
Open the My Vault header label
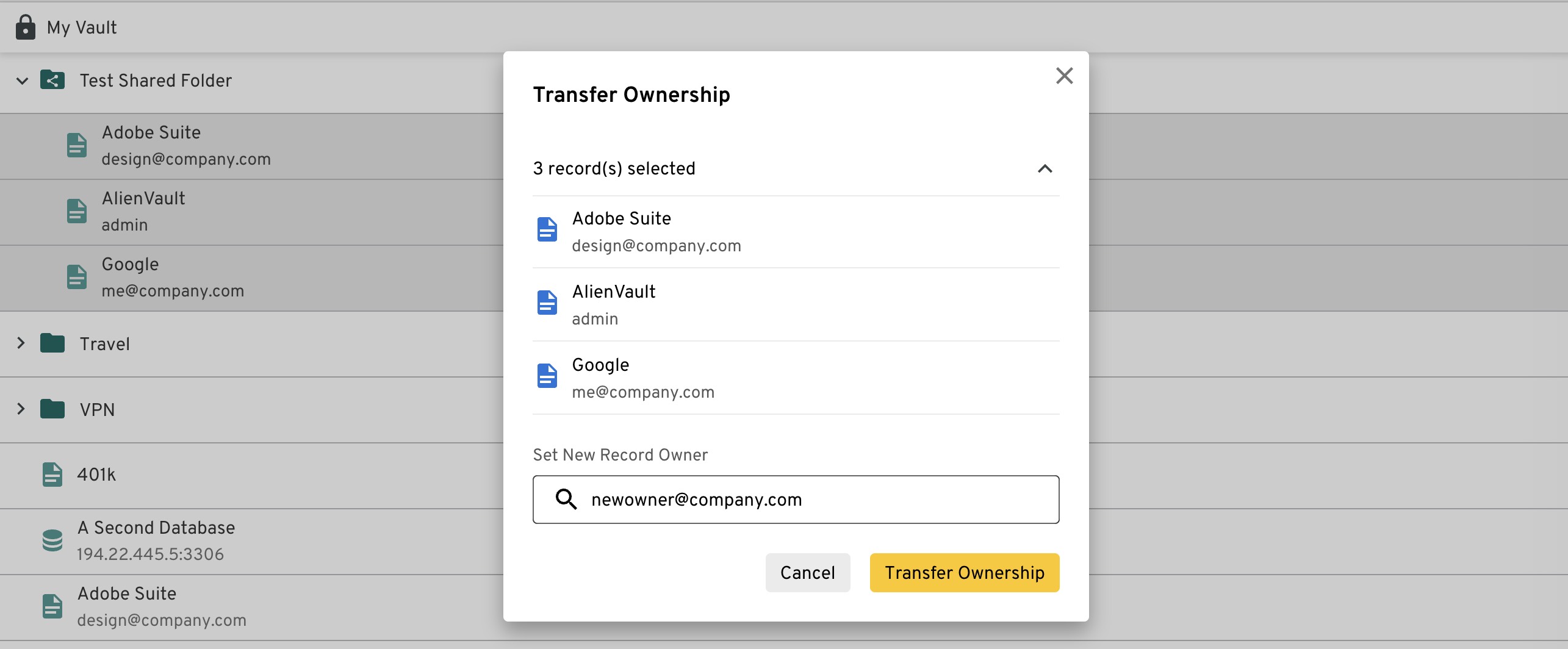(82, 27)
